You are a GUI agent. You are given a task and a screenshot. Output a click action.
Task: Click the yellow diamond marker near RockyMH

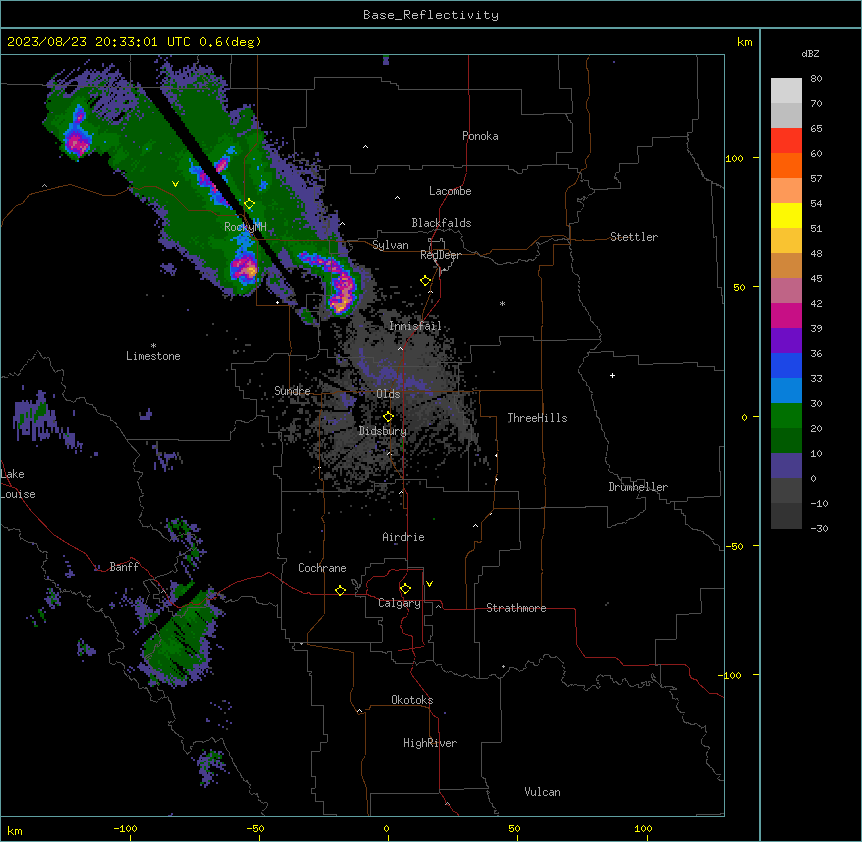coord(250,204)
